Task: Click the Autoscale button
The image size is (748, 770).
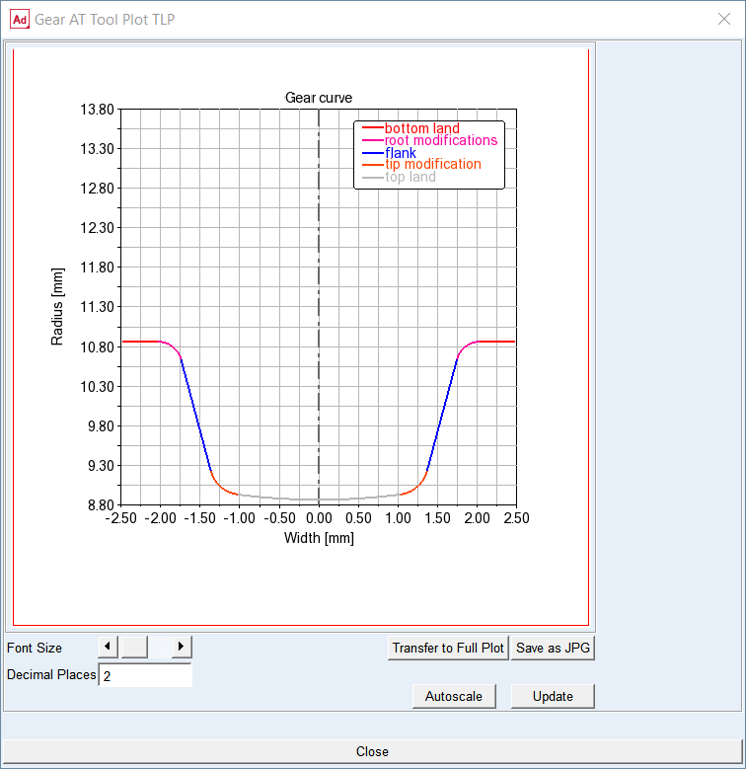Action: tap(454, 696)
